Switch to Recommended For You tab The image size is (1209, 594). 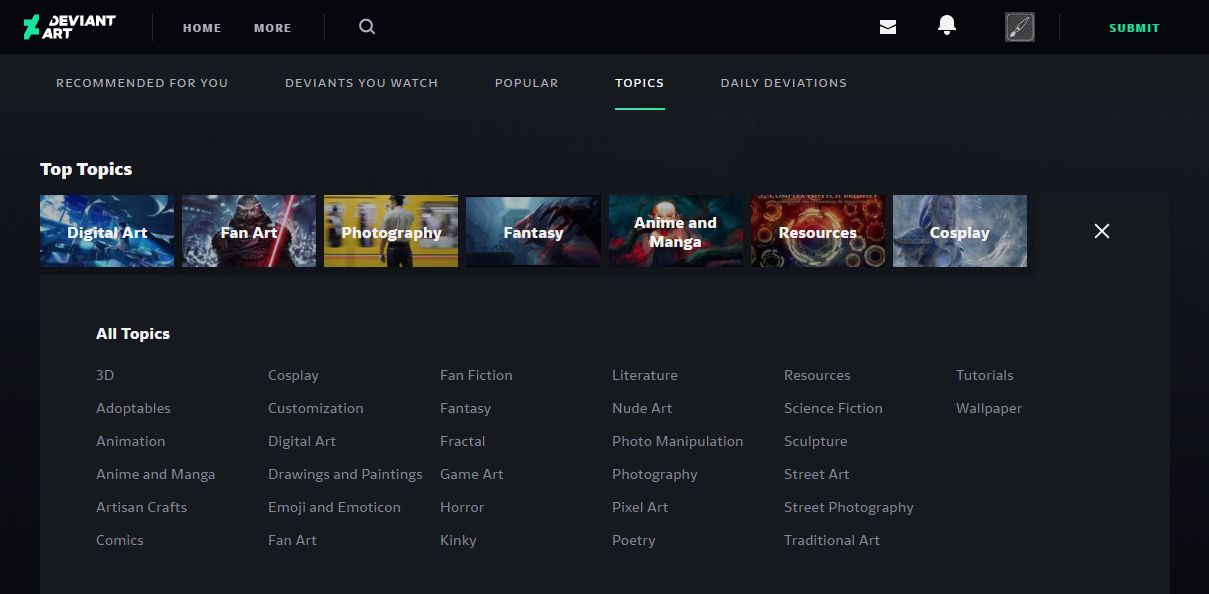[x=142, y=83]
